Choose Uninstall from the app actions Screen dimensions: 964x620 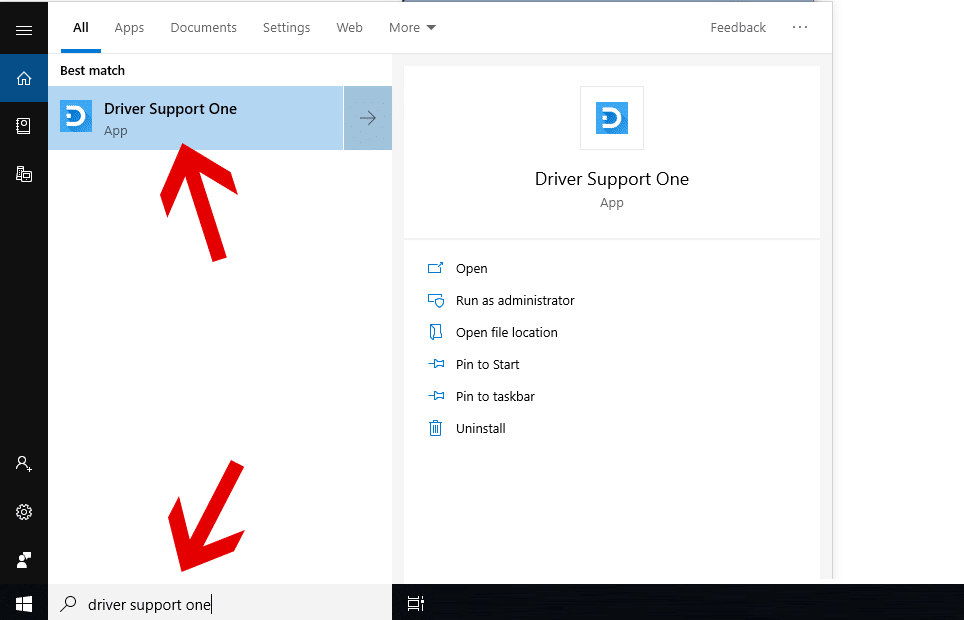coord(480,428)
